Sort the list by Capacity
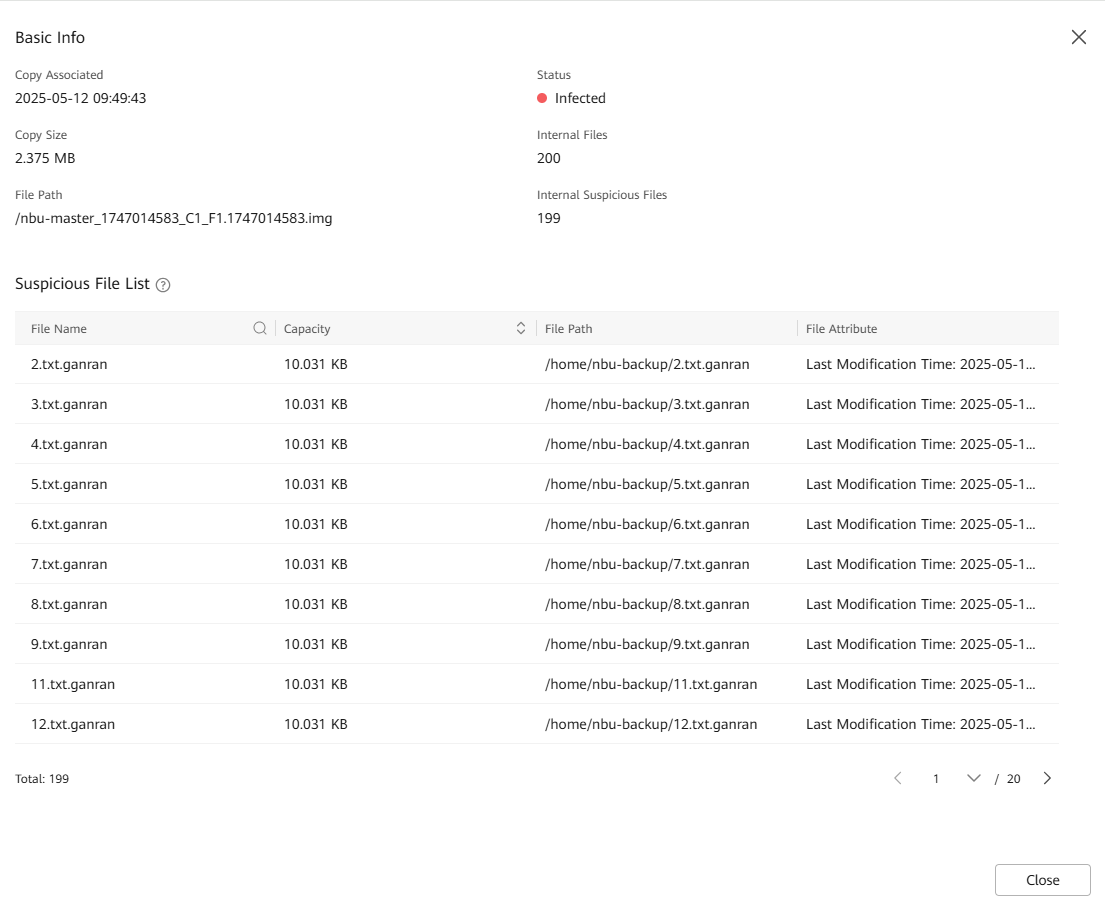This screenshot has height=905, width=1105. [520, 328]
